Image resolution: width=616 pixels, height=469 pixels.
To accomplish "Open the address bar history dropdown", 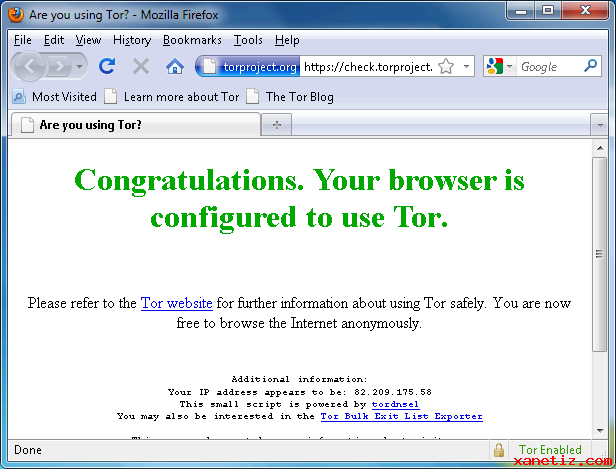I will click(466, 66).
